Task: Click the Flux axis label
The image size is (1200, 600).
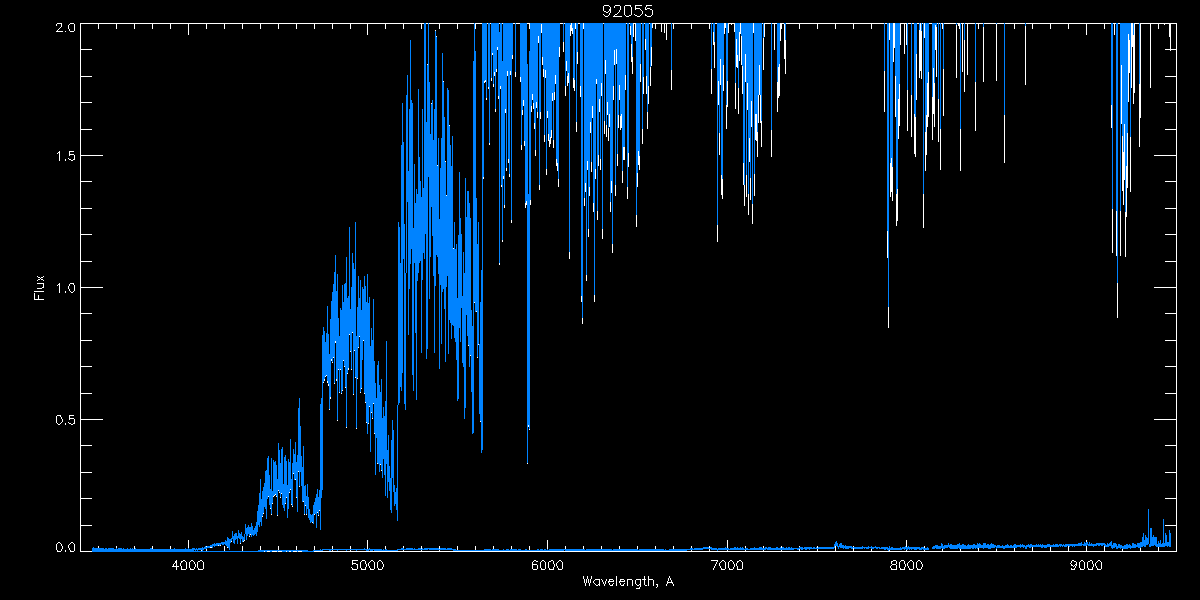Action: coord(40,287)
